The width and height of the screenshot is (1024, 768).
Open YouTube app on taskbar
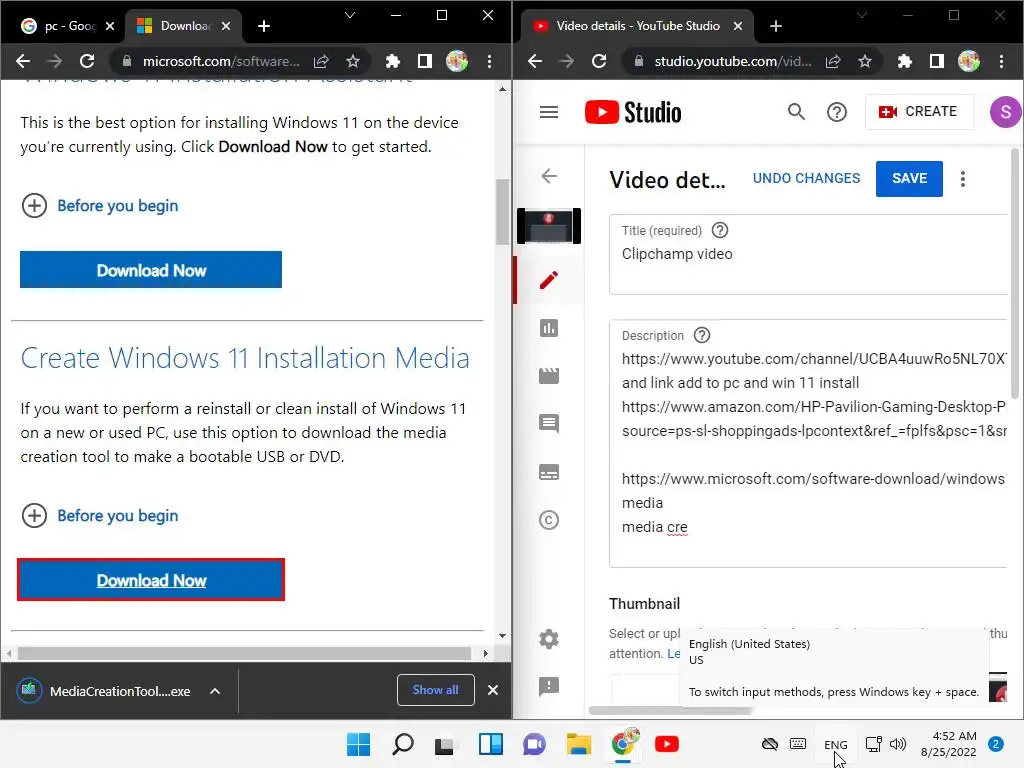[x=666, y=744]
